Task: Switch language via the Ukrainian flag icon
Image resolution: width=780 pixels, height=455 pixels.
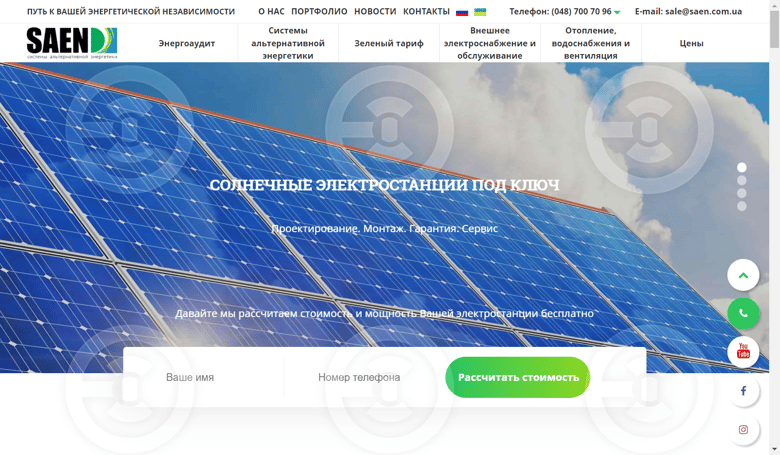Action: tap(480, 12)
